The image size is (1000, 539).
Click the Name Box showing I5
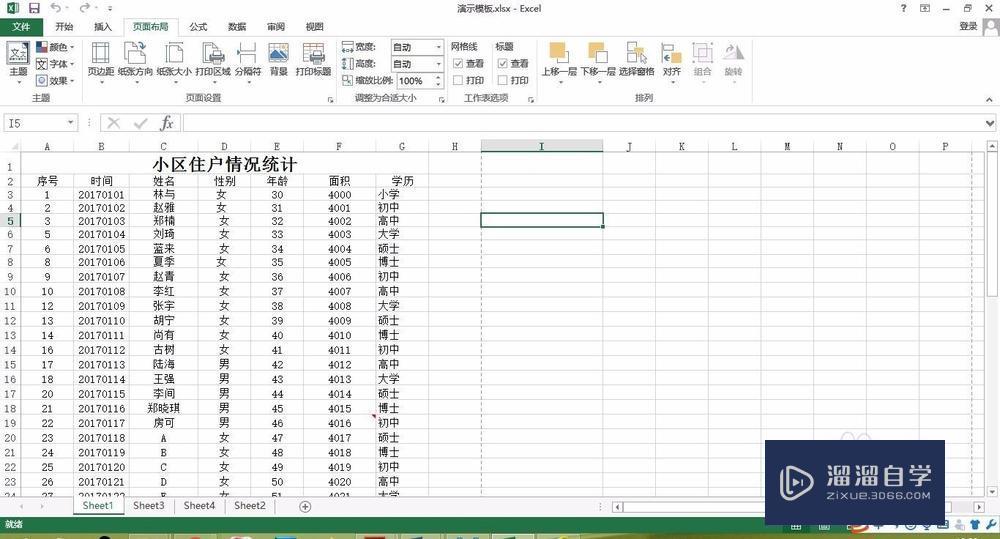[x=35, y=122]
